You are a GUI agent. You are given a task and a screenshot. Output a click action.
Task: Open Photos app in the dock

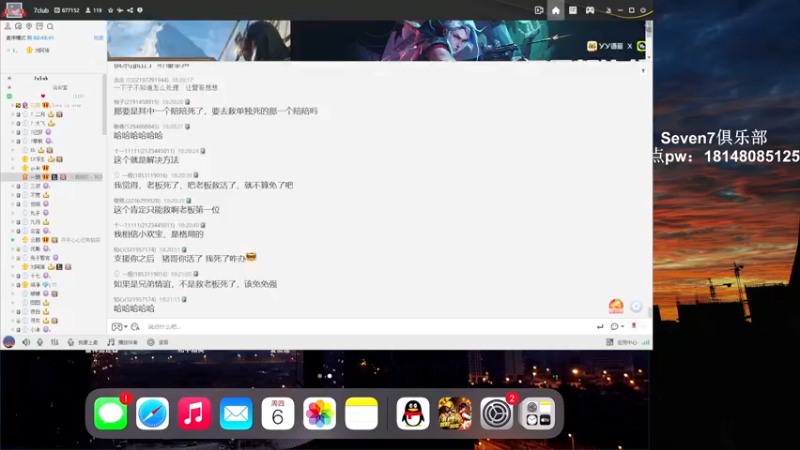click(x=319, y=413)
